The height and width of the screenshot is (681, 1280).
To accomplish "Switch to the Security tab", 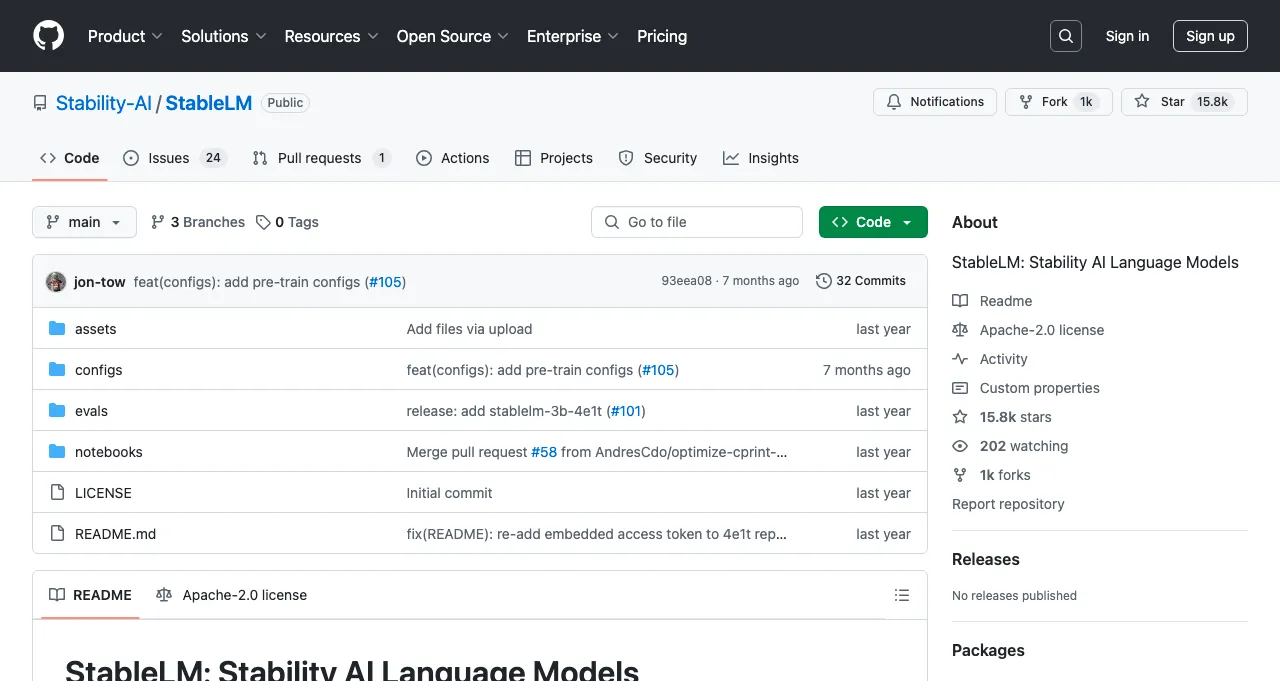I will (x=658, y=158).
